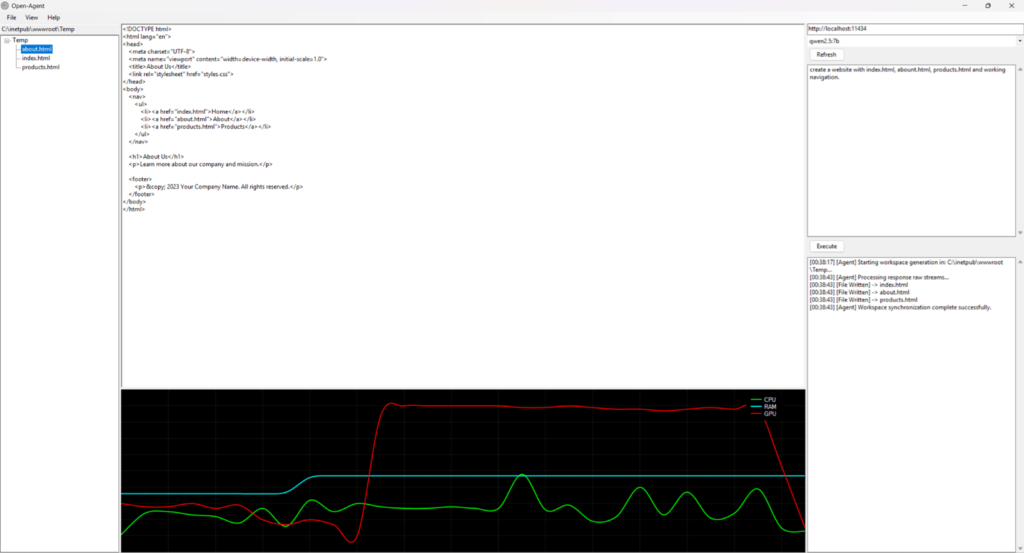The width and height of the screenshot is (1024, 553).
Task: Open the Help menu
Action: point(54,18)
